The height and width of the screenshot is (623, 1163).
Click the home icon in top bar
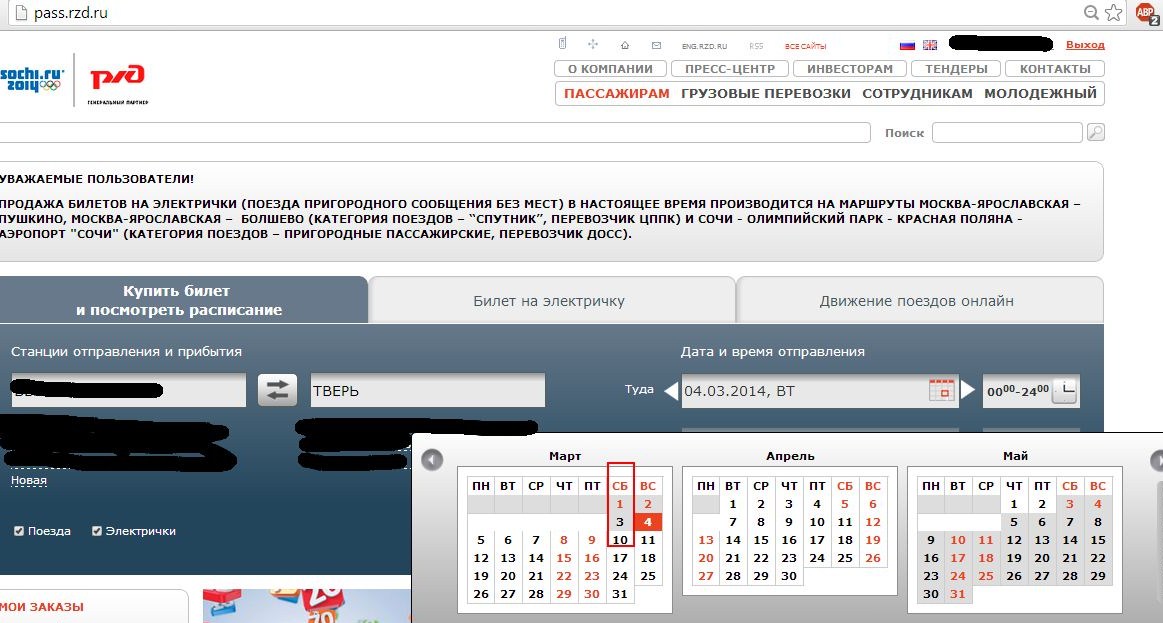point(625,45)
